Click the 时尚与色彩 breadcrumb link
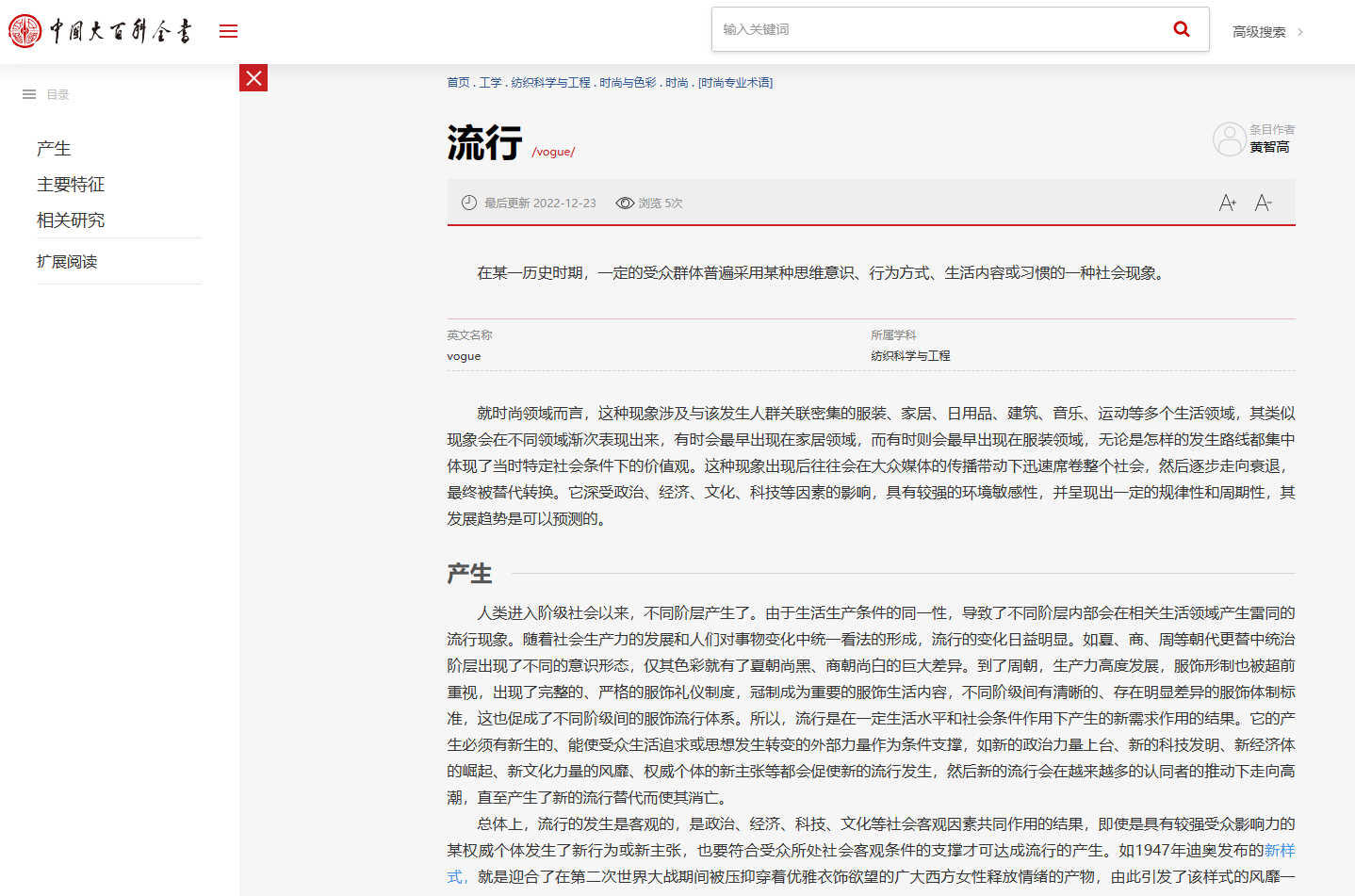Viewport: 1355px width, 896px height. [628, 83]
